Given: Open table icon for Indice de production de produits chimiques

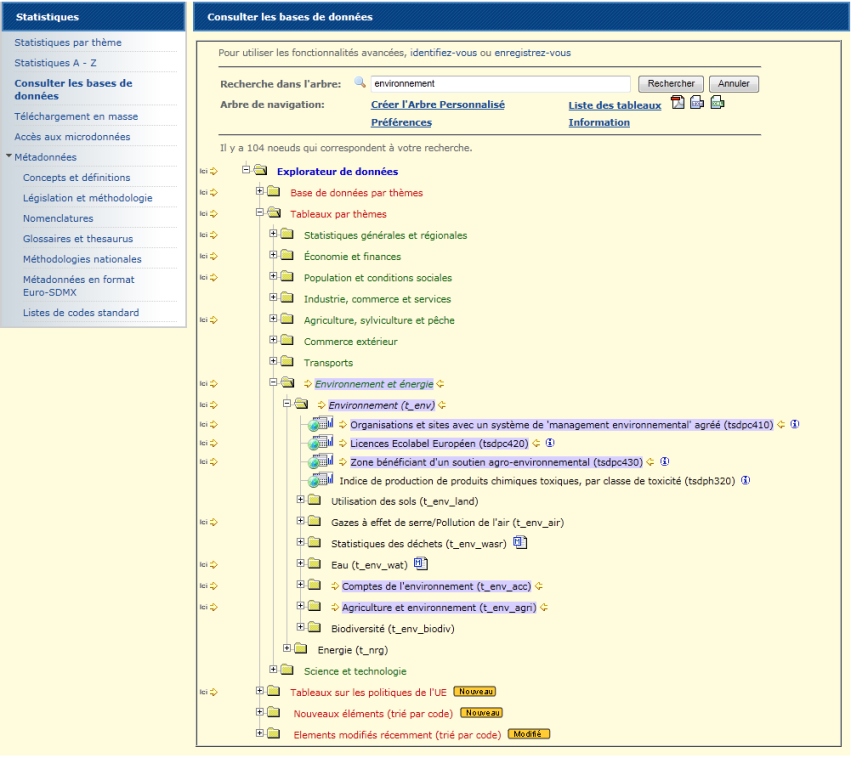Looking at the screenshot, I should click(321, 480).
